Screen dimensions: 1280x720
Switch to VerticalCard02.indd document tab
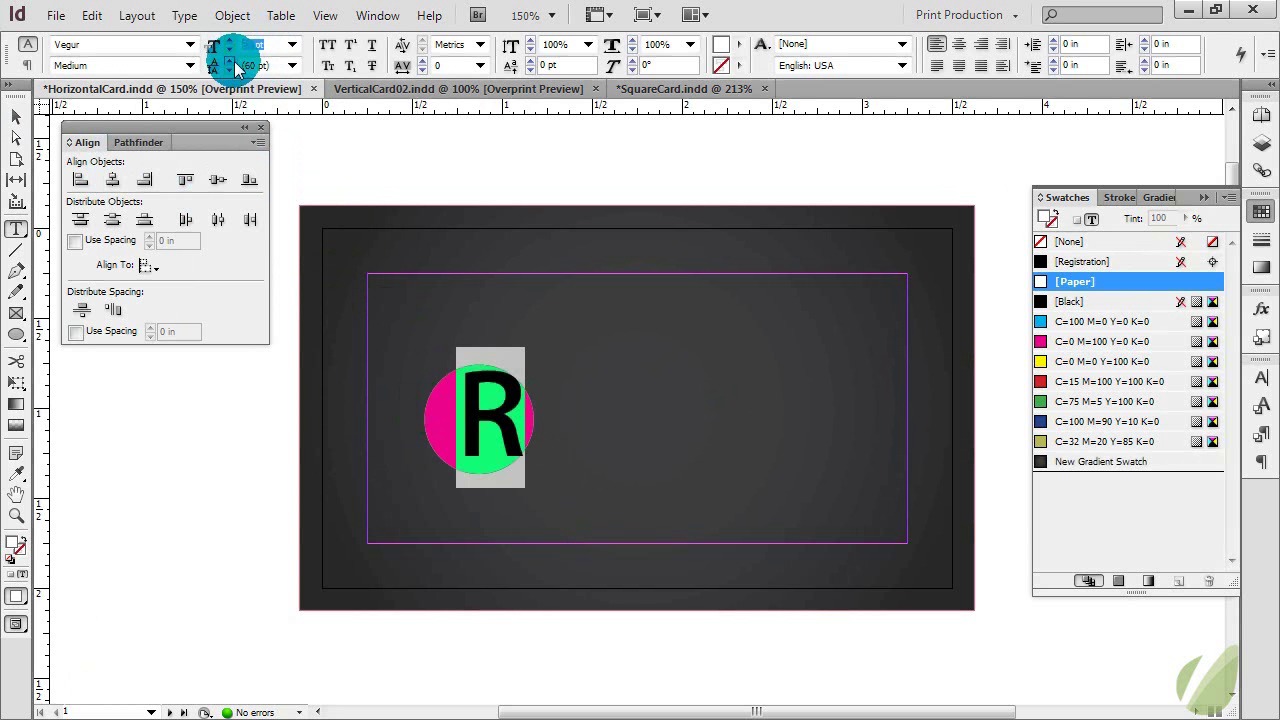(x=458, y=89)
